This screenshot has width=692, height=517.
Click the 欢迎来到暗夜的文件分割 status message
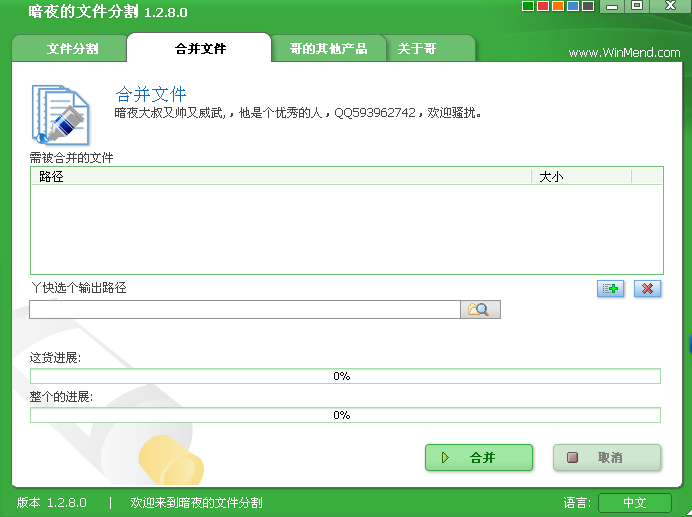tap(196, 502)
